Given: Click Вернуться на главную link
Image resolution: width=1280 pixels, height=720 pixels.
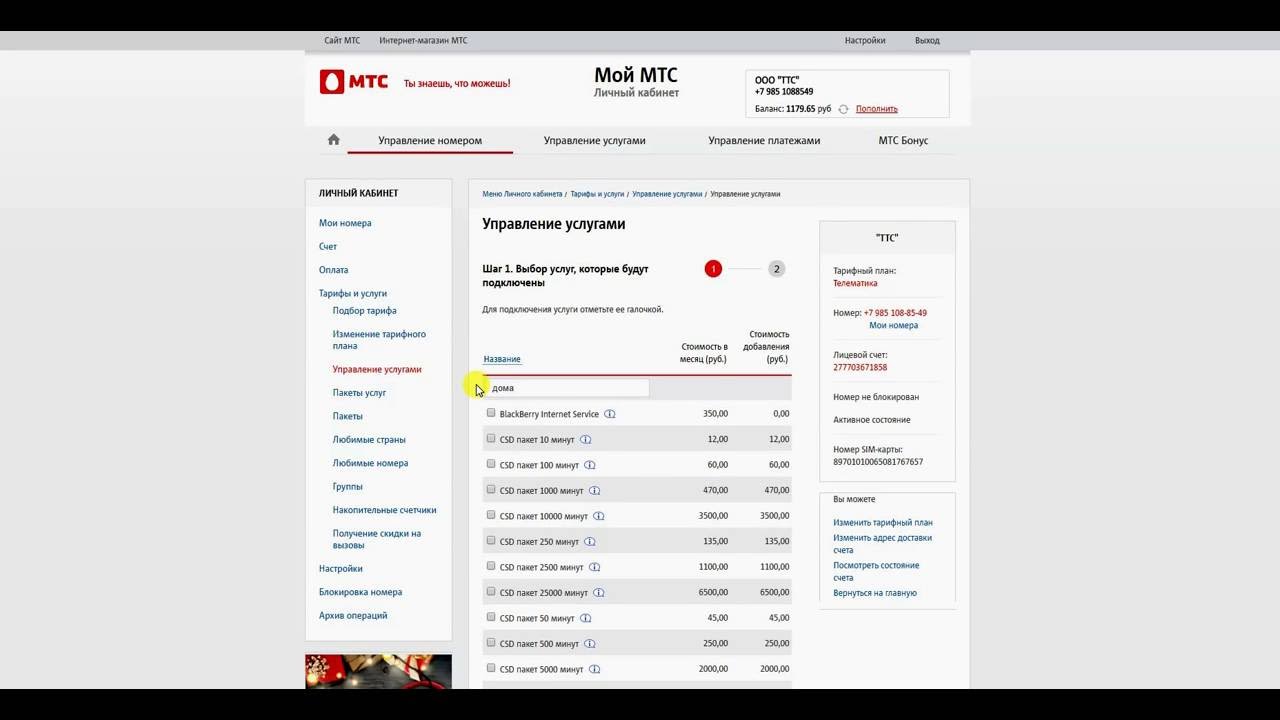Looking at the screenshot, I should click(x=875, y=593).
